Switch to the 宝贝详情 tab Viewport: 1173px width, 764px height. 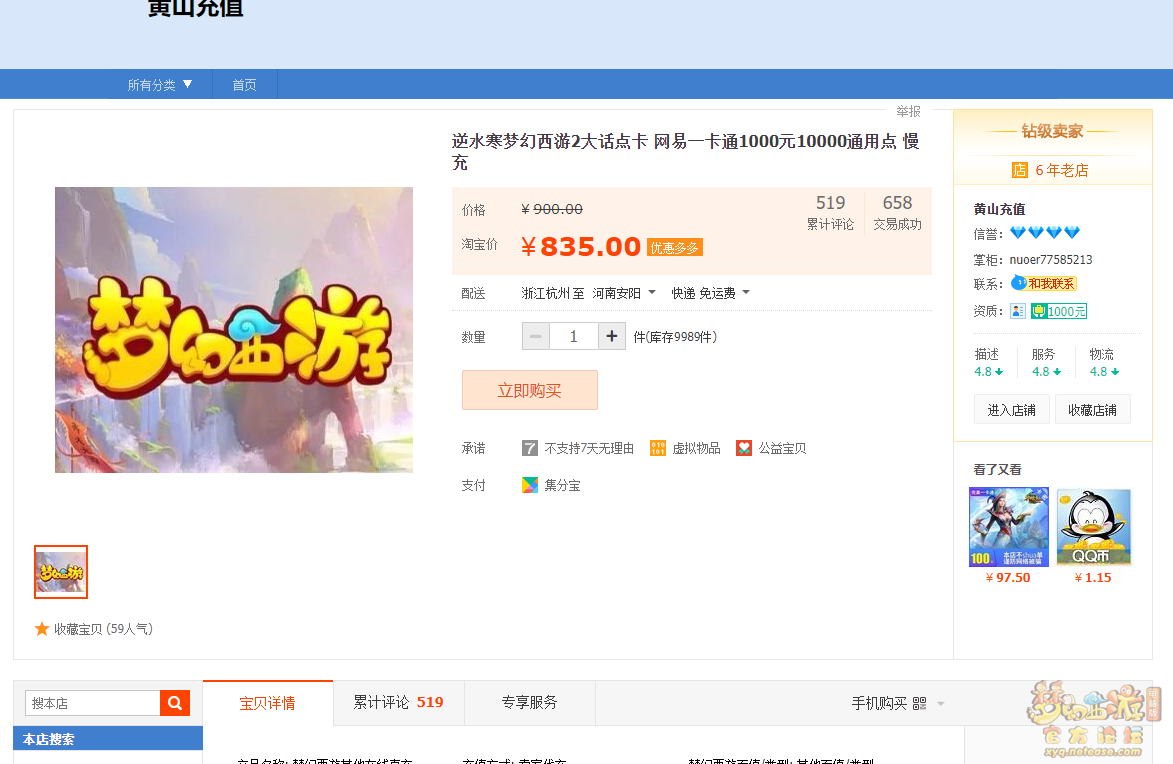[268, 703]
